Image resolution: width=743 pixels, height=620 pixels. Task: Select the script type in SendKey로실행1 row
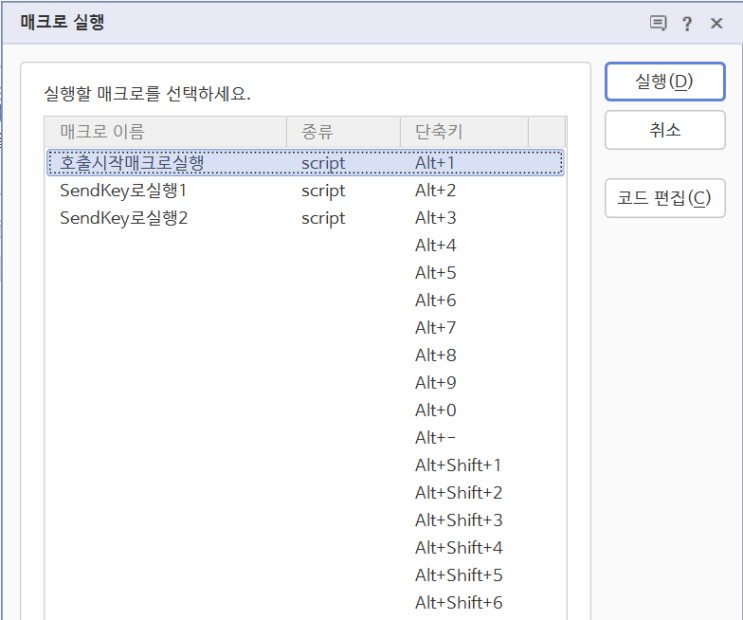click(323, 191)
